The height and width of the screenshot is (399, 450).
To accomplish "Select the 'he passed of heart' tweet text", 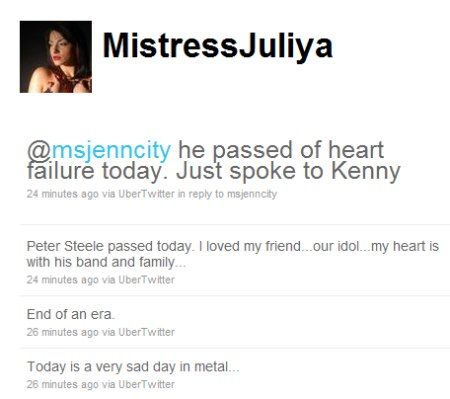I will click(281, 150).
